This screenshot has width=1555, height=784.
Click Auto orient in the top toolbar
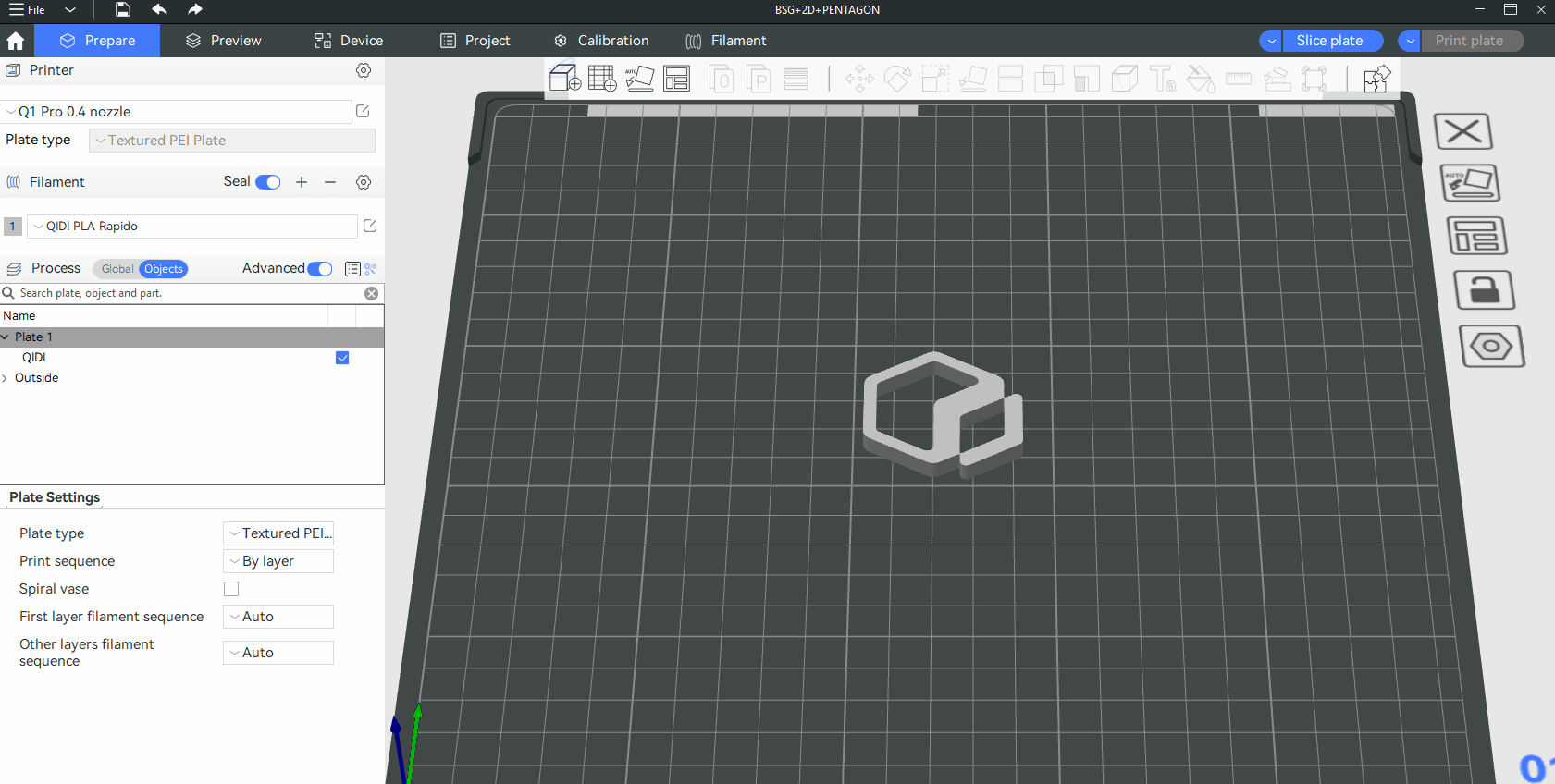click(x=639, y=79)
